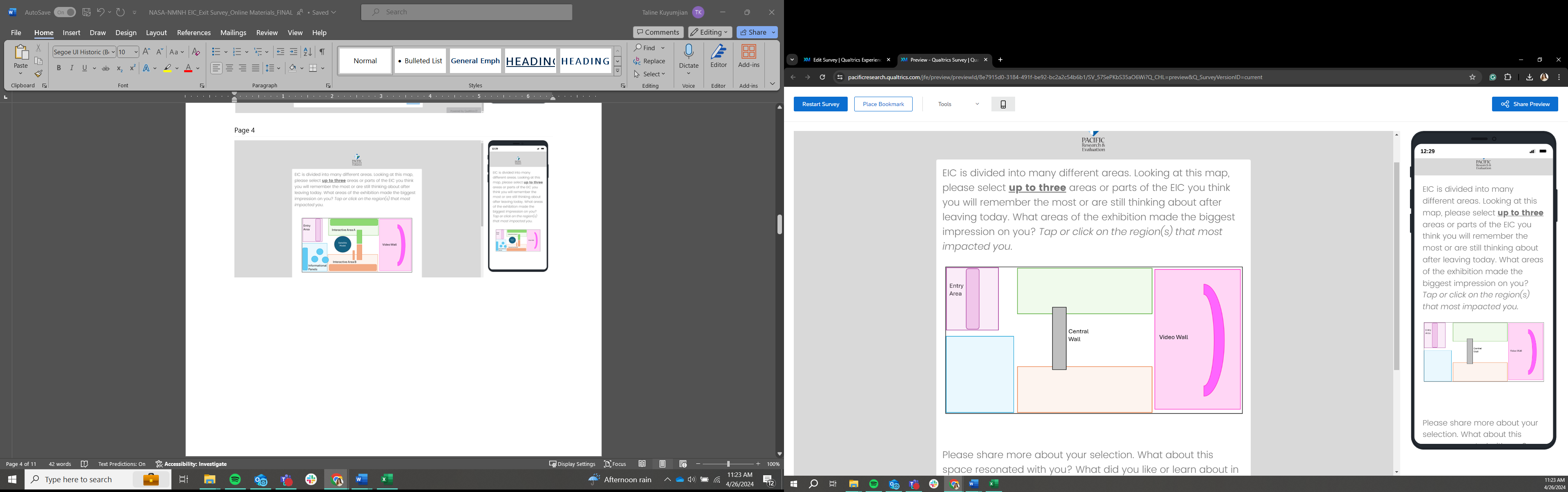Image resolution: width=1568 pixels, height=492 pixels.
Task: Click the Sort A-to-Z icon
Action: (307, 52)
